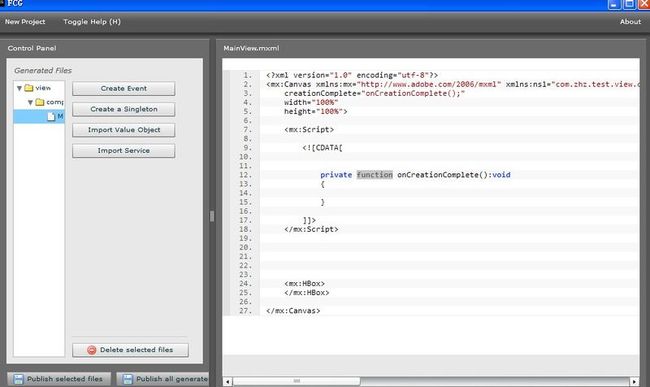The image size is (650, 387).
Task: Select the M file icon in tree
Action: [x=51, y=116]
